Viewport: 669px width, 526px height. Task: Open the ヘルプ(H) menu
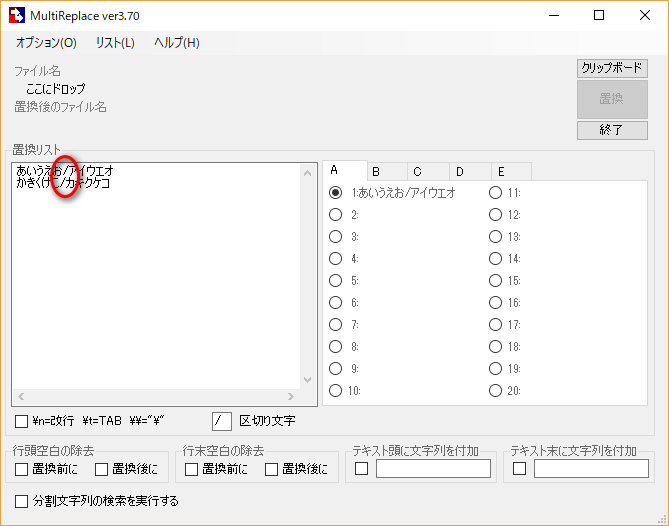(x=177, y=43)
